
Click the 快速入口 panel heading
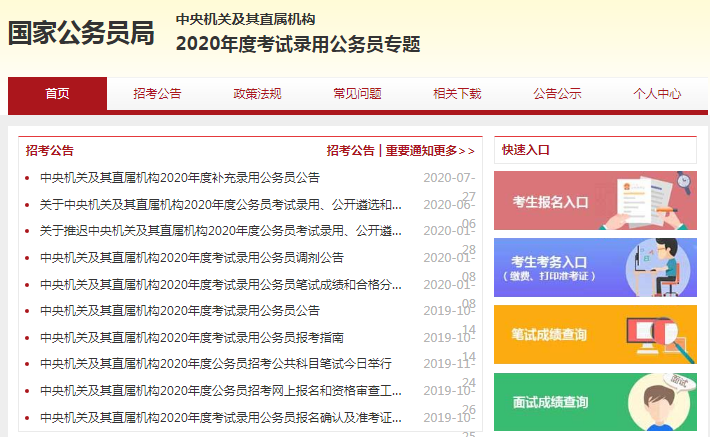[x=526, y=150]
